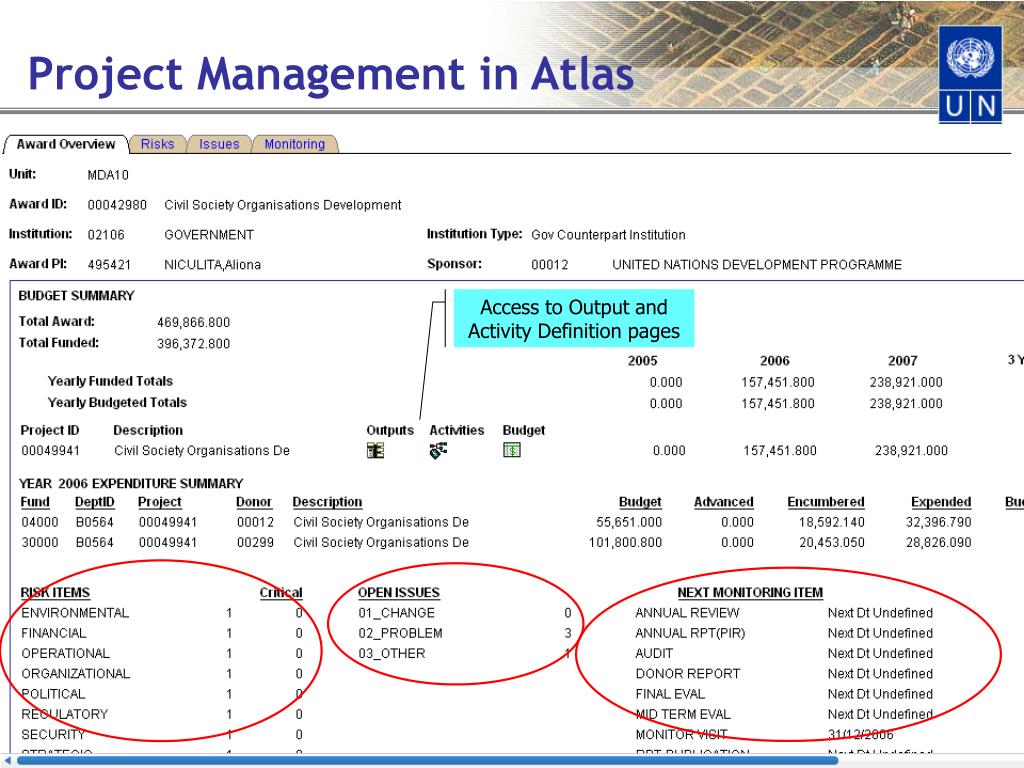Click the Project column header link

pos(159,502)
